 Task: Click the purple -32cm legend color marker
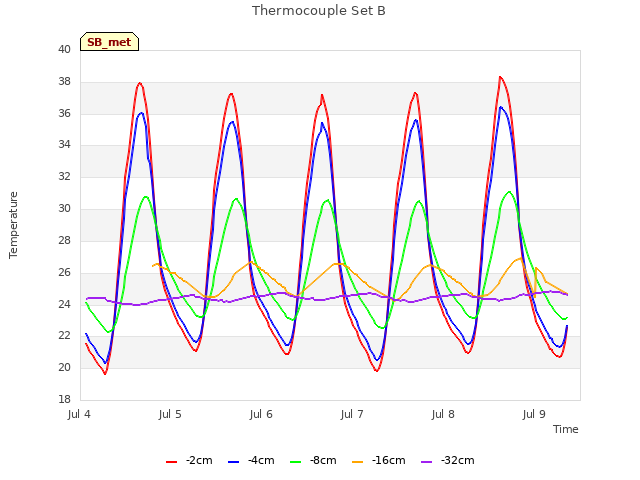[x=426, y=462]
